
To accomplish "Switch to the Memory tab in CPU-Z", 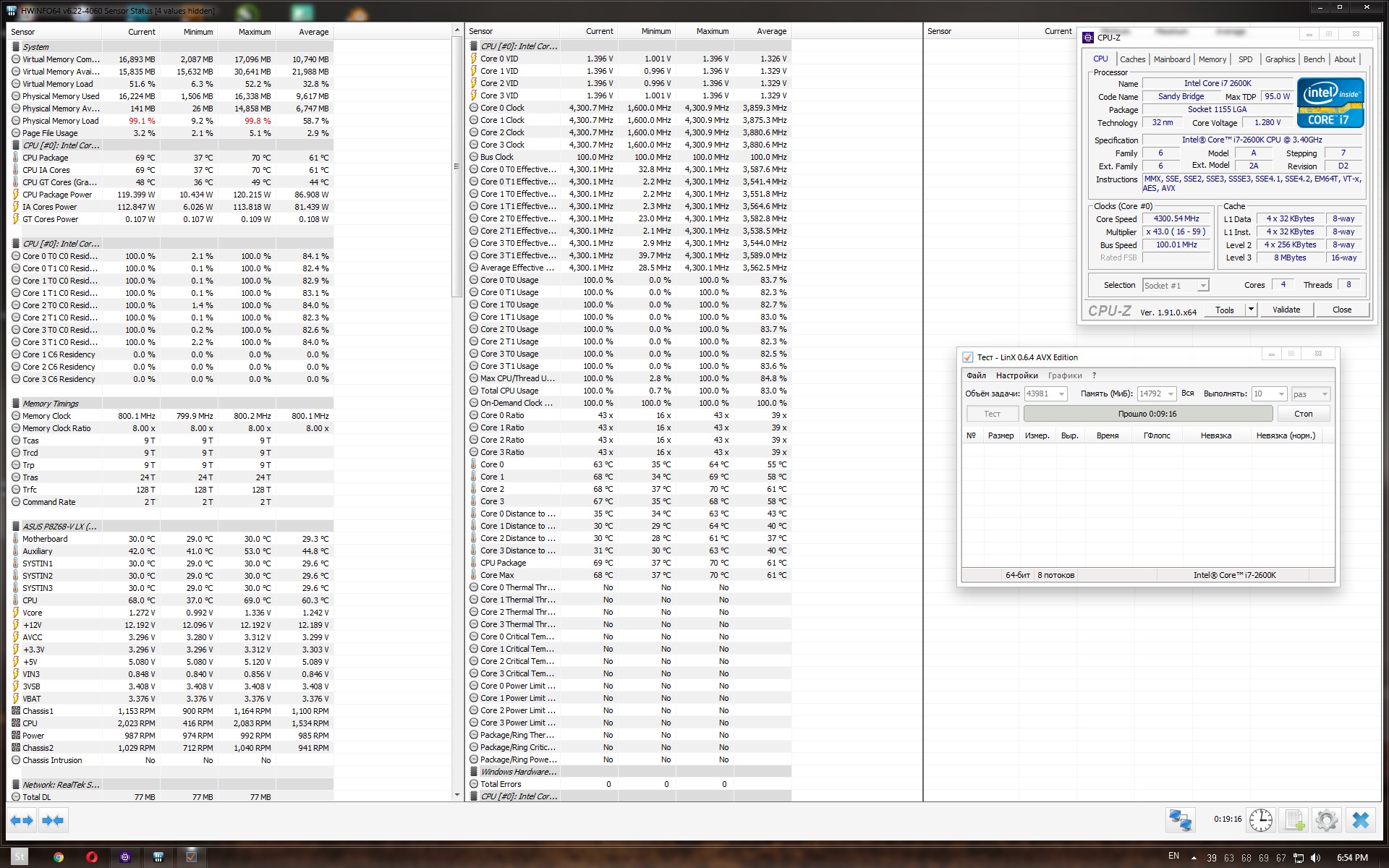I will click(1212, 59).
